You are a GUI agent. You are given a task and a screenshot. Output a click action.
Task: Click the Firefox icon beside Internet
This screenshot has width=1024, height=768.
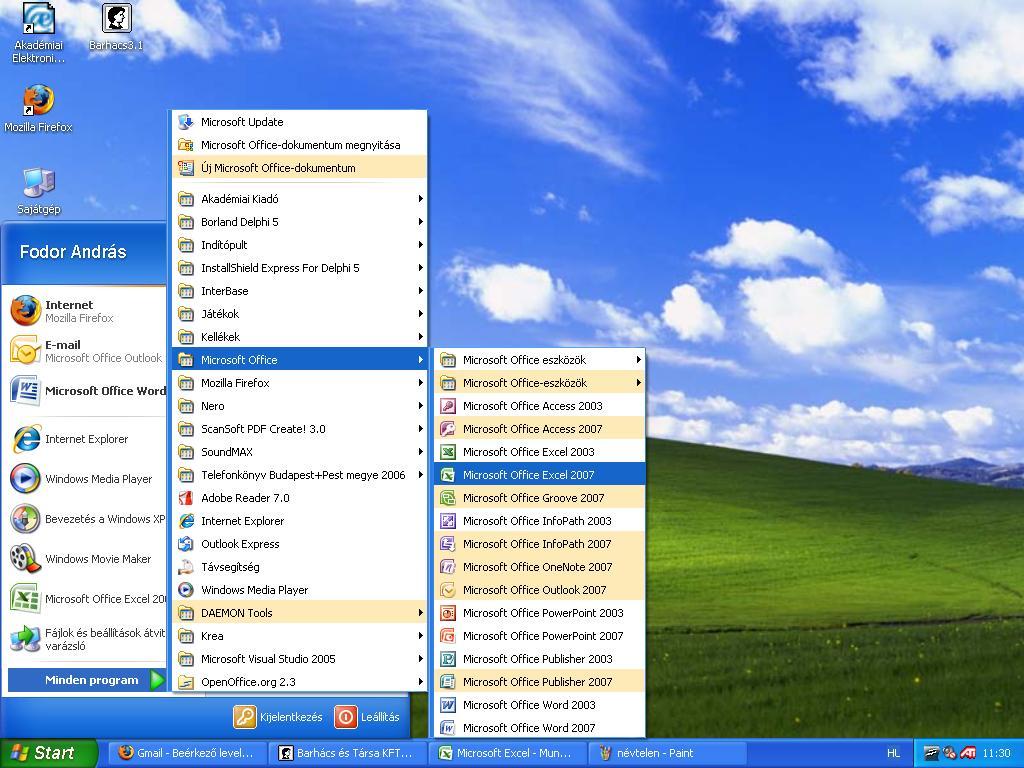[x=25, y=310]
